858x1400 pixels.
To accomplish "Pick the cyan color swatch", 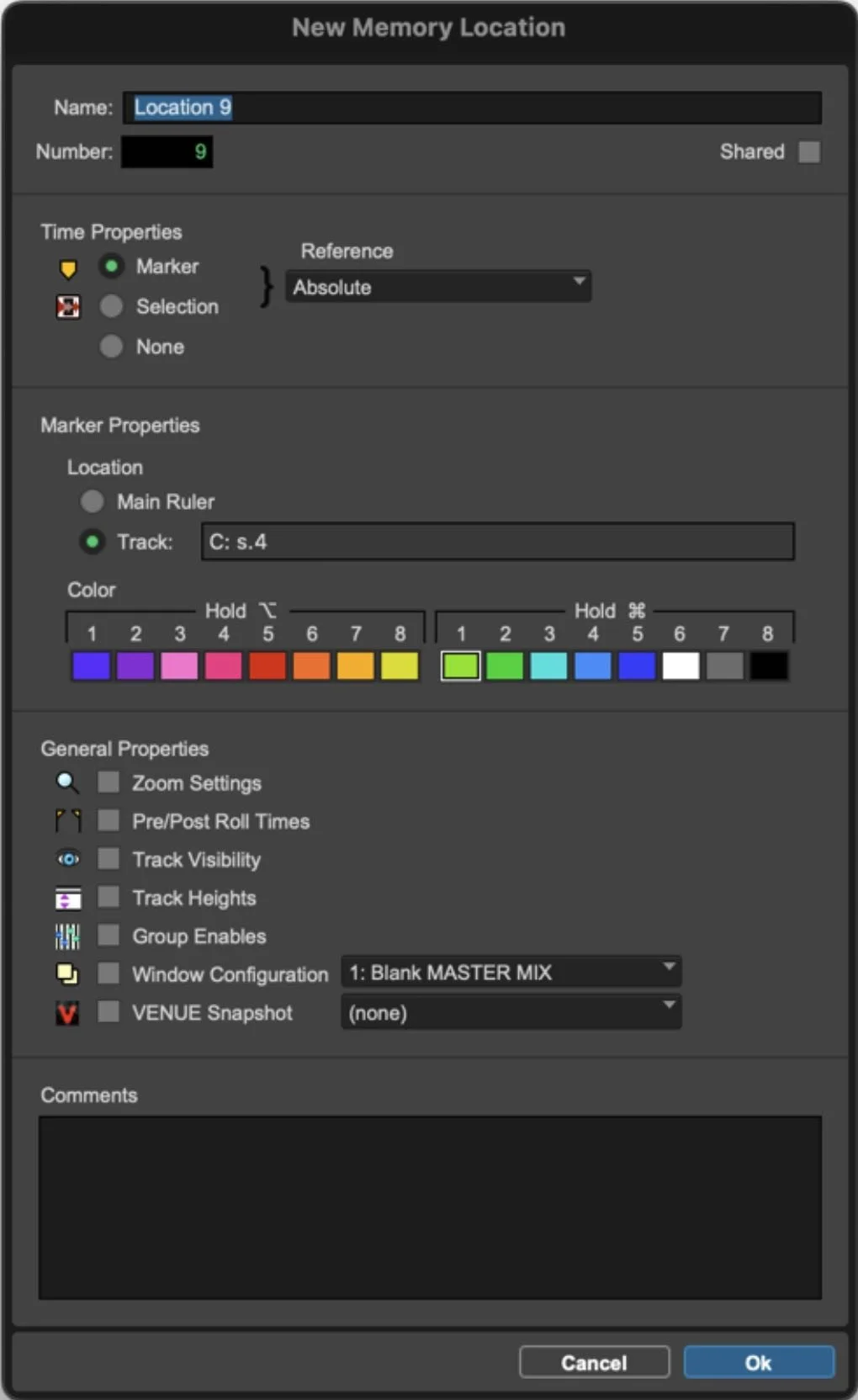I will (x=548, y=666).
